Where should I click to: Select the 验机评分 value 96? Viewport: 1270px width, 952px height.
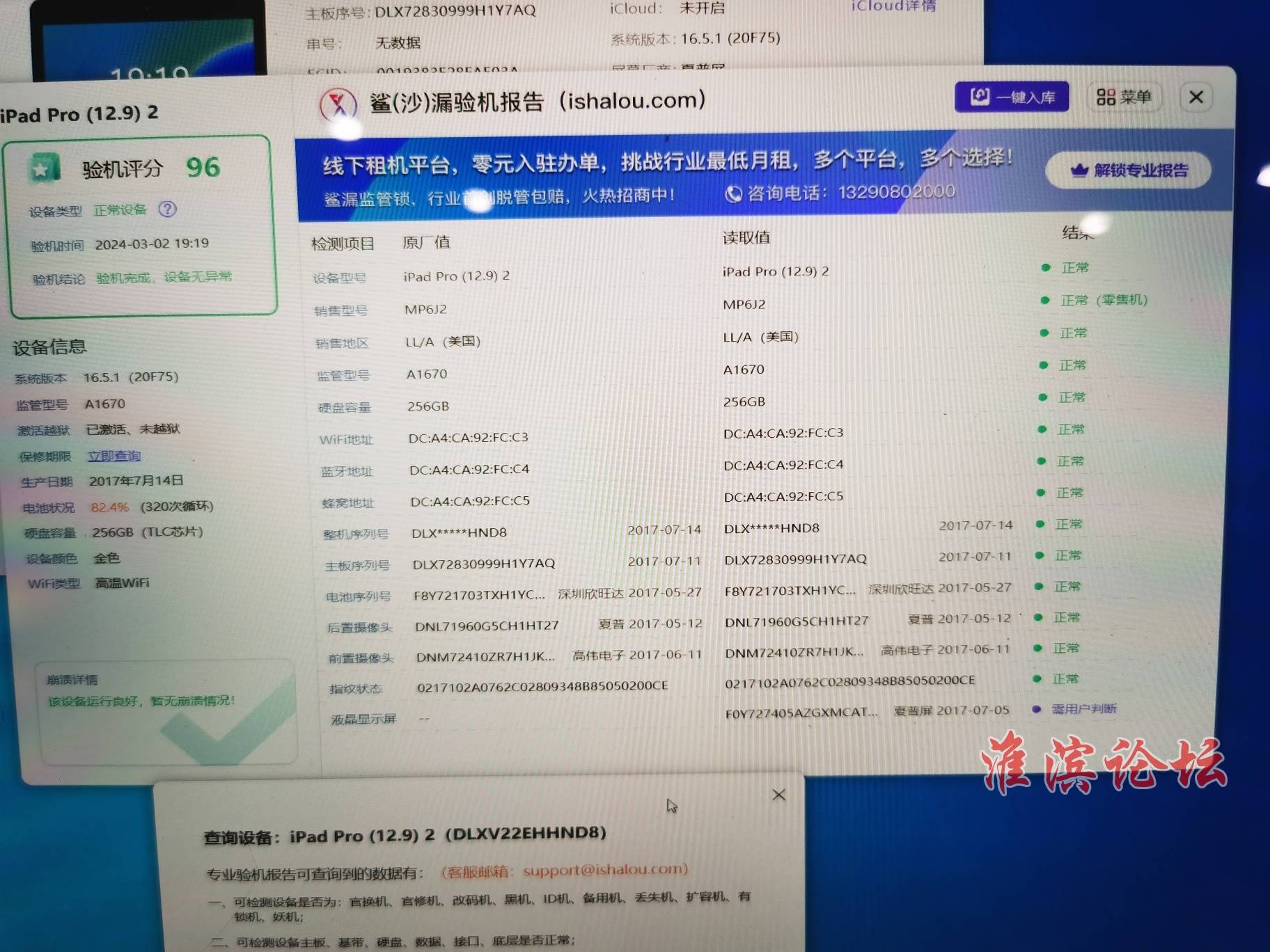pyautogui.click(x=203, y=167)
